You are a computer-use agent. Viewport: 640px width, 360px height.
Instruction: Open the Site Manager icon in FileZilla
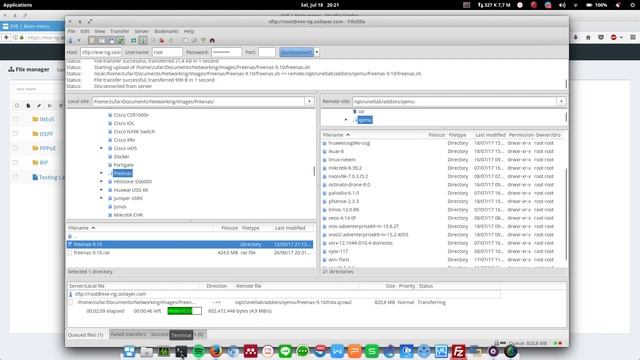71,40
